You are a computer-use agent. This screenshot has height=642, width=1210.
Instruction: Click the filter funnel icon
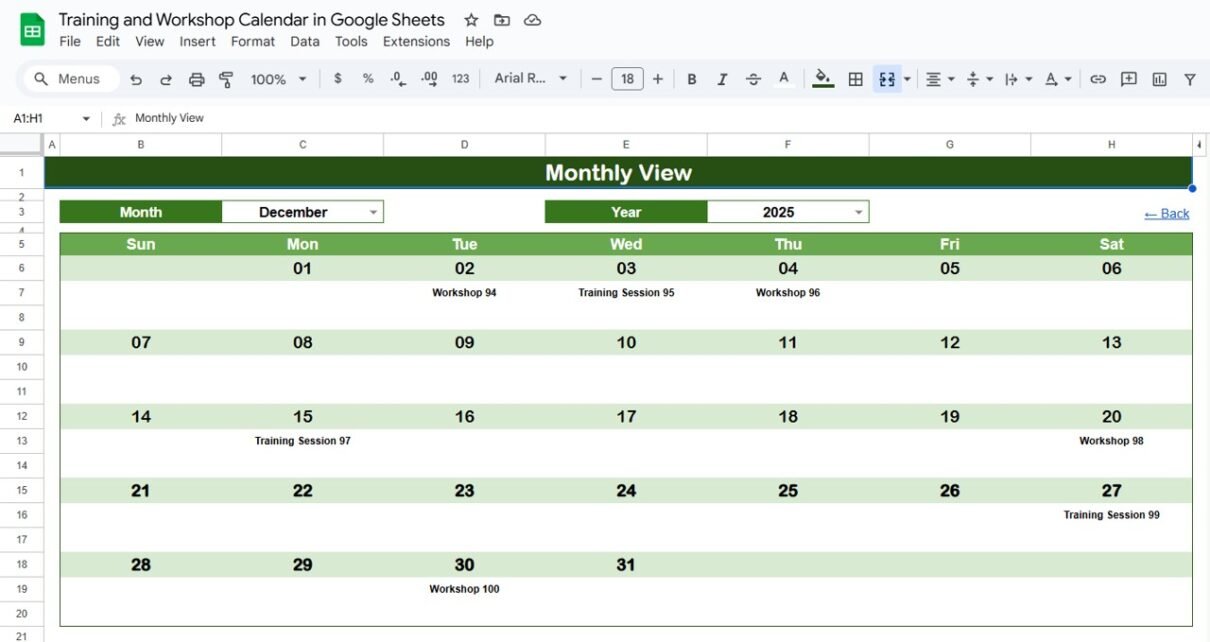tap(1190, 79)
